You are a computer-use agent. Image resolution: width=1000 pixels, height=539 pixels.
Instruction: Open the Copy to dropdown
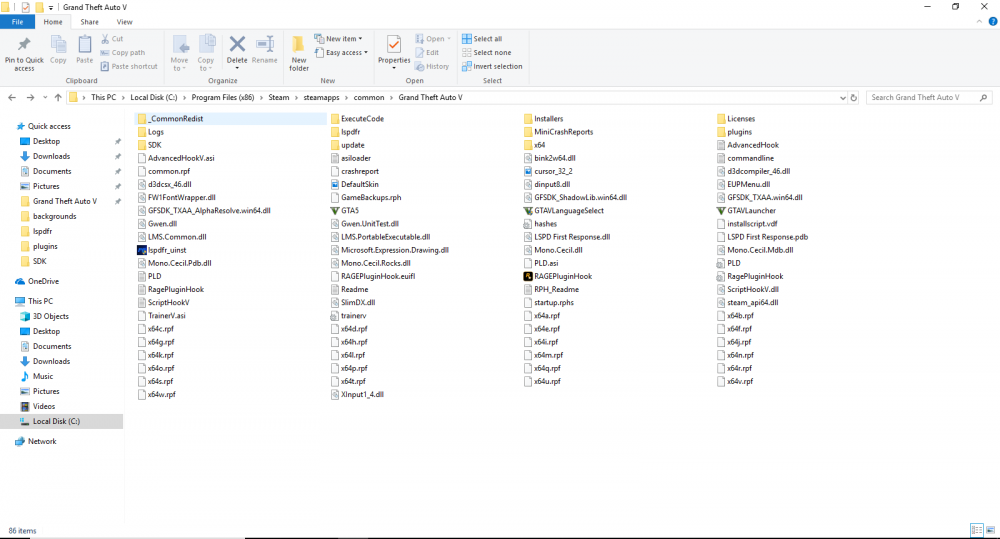point(206,53)
